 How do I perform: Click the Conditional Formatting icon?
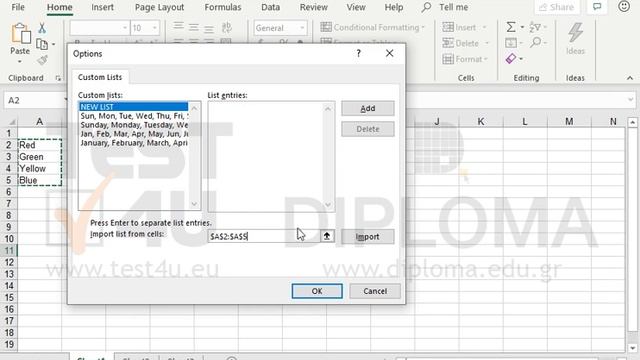point(326,27)
